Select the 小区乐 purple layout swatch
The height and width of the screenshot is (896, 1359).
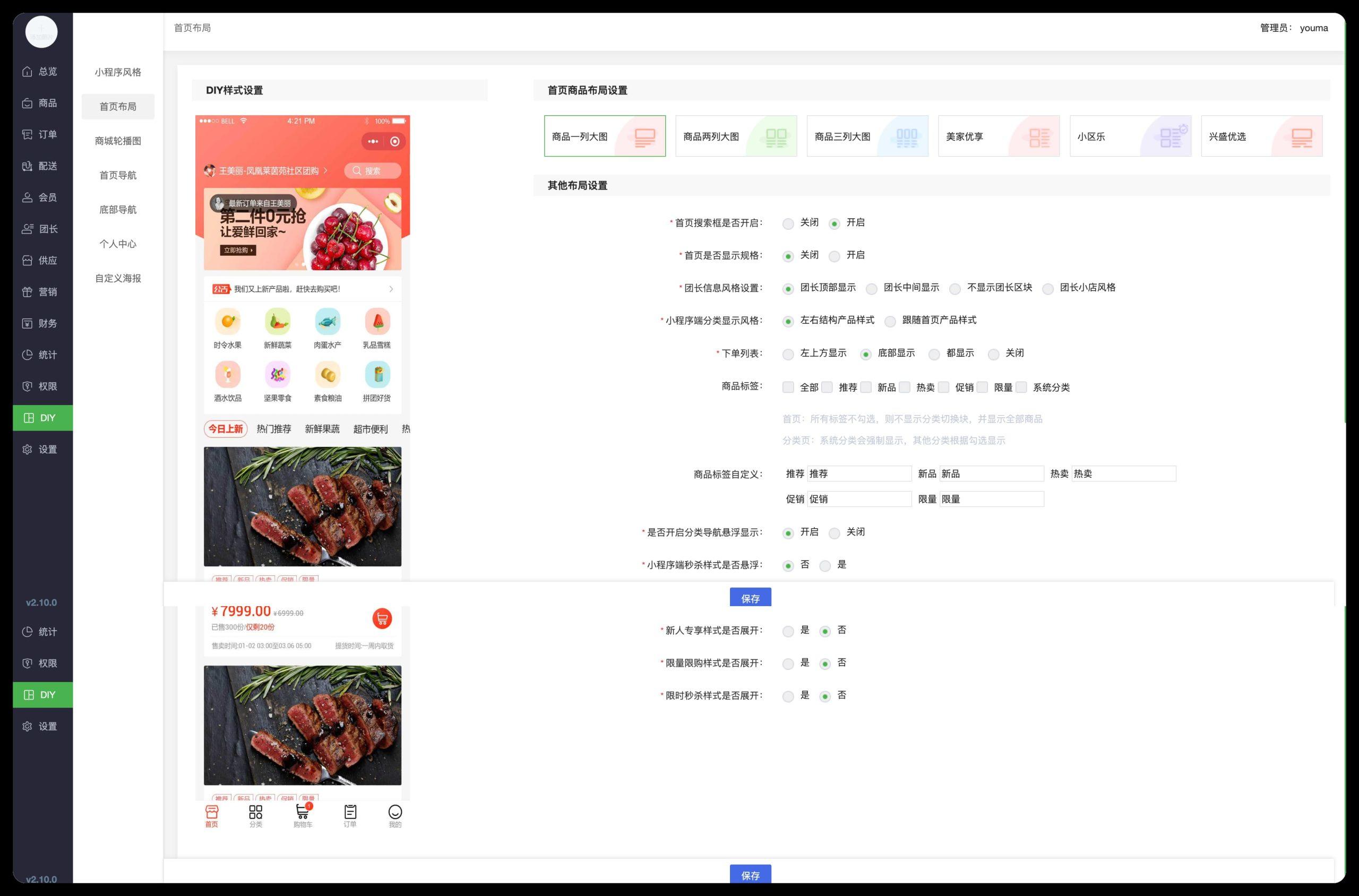pos(1170,137)
